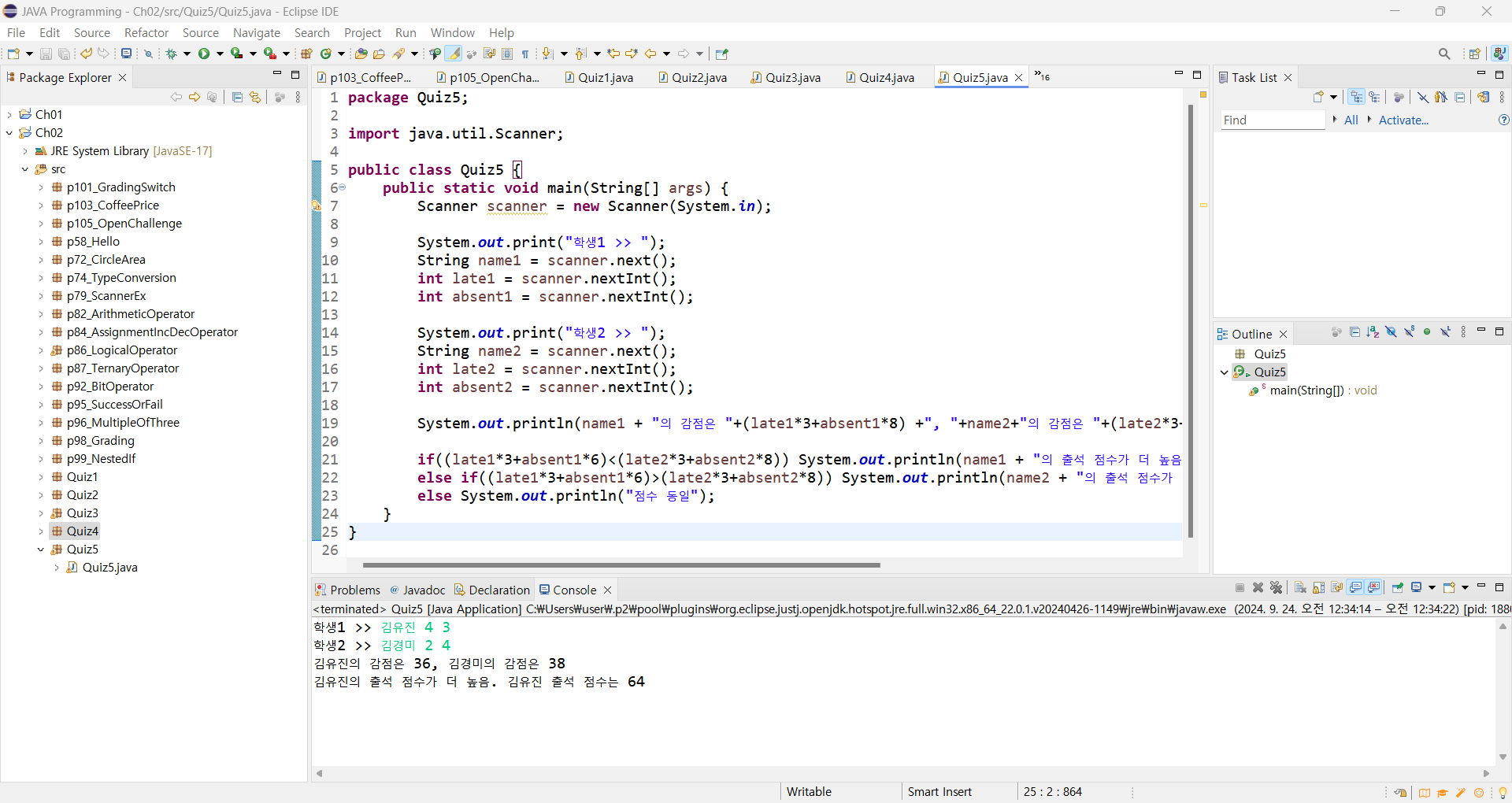
Task: Toggle Hide Fields in Outline view
Action: 1391,332
